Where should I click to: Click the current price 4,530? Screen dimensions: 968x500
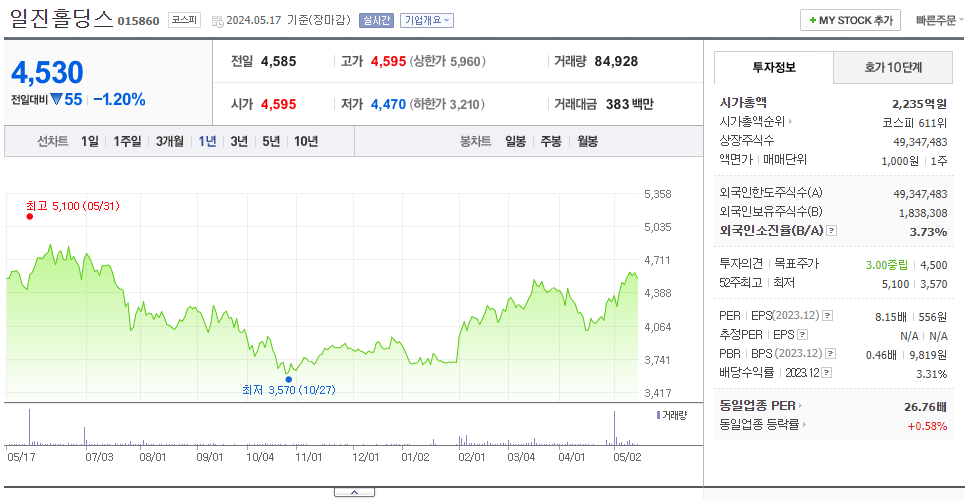point(48,72)
